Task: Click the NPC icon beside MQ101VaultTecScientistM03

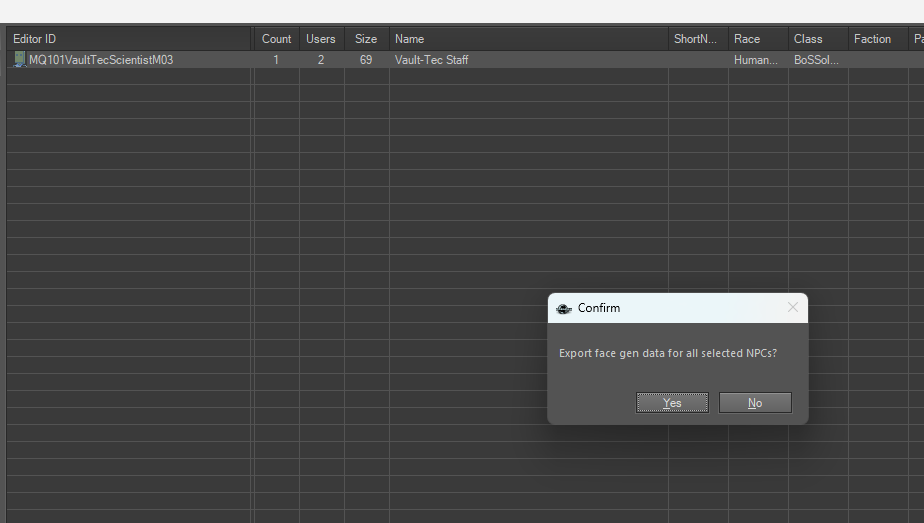Action: point(19,59)
